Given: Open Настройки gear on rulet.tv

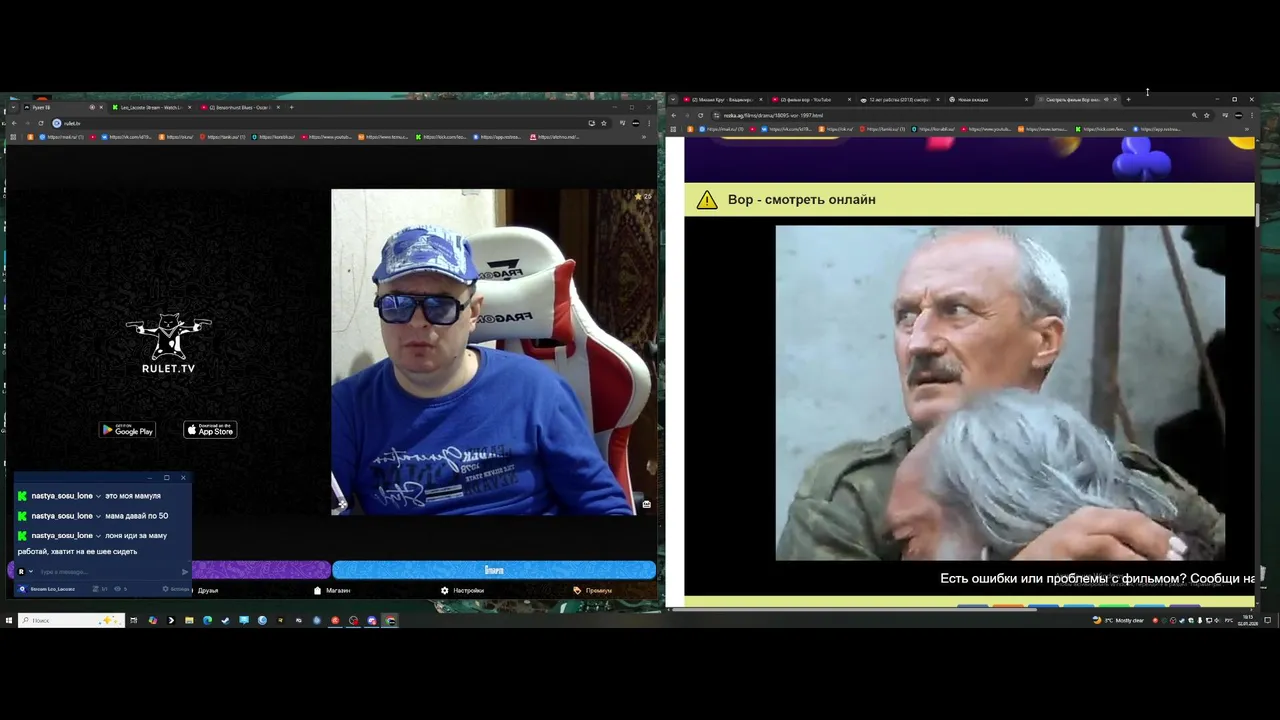Looking at the screenshot, I should tap(462, 590).
